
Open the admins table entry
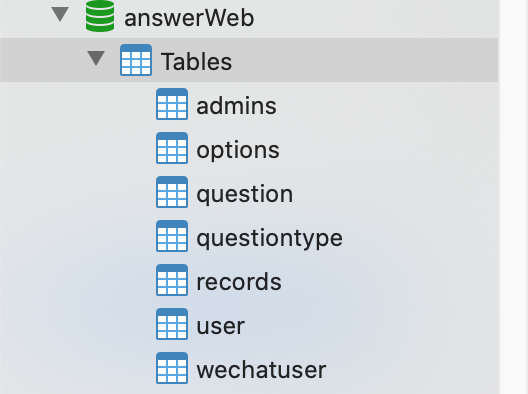point(236,106)
